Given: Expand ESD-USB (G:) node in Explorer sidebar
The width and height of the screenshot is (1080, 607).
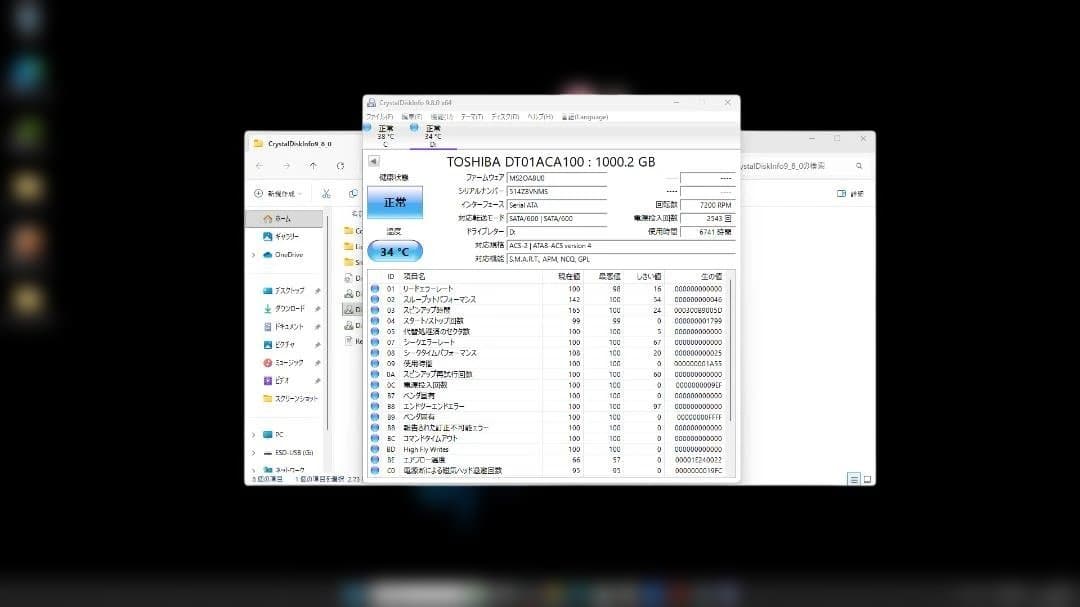Looking at the screenshot, I should [253, 453].
